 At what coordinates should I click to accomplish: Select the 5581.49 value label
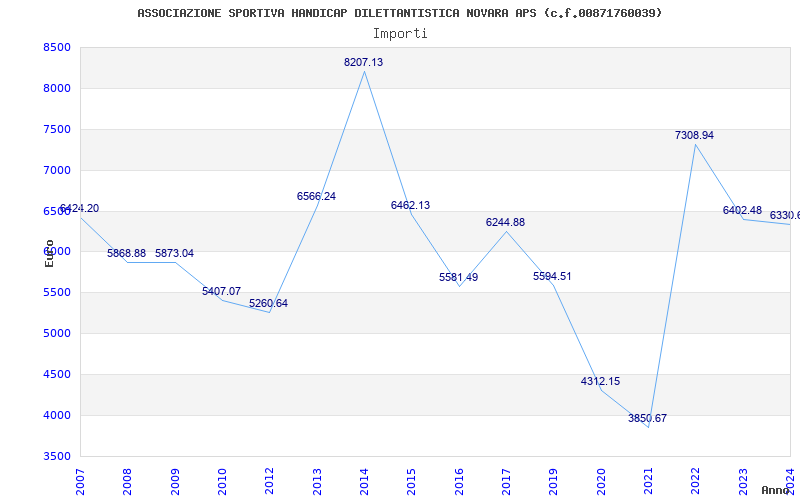(x=459, y=277)
